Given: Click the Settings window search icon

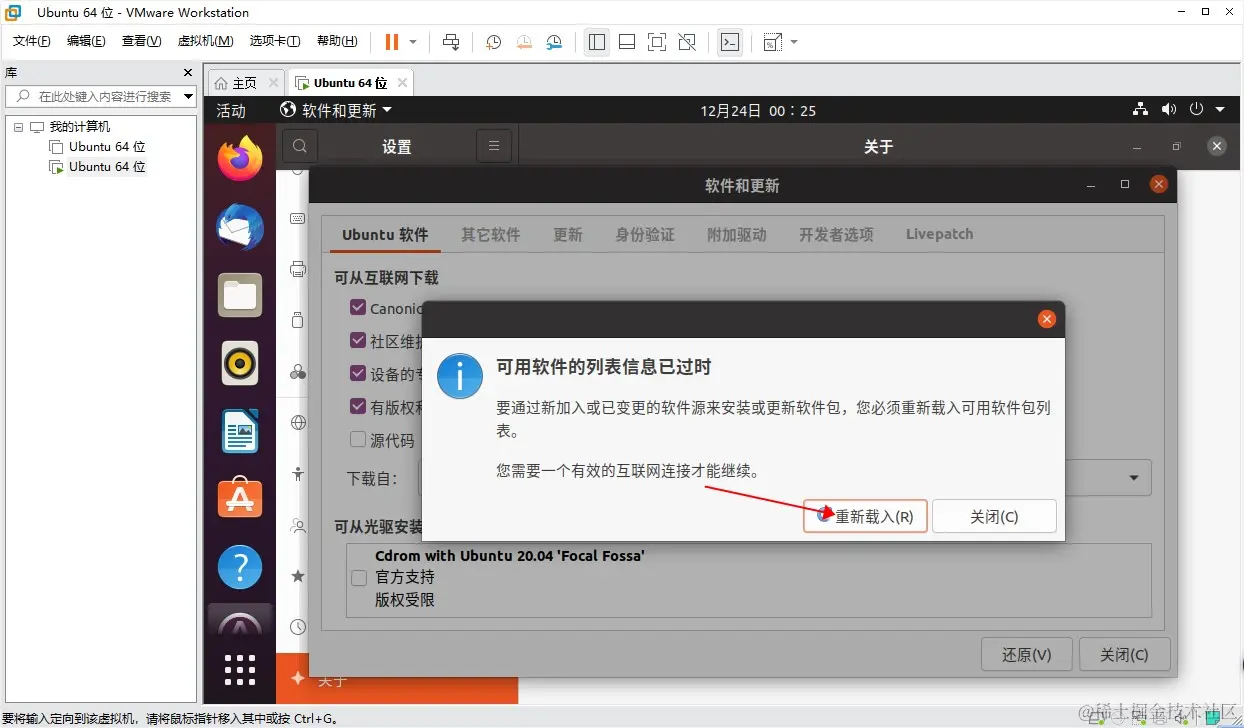Looking at the screenshot, I should pos(299,147).
